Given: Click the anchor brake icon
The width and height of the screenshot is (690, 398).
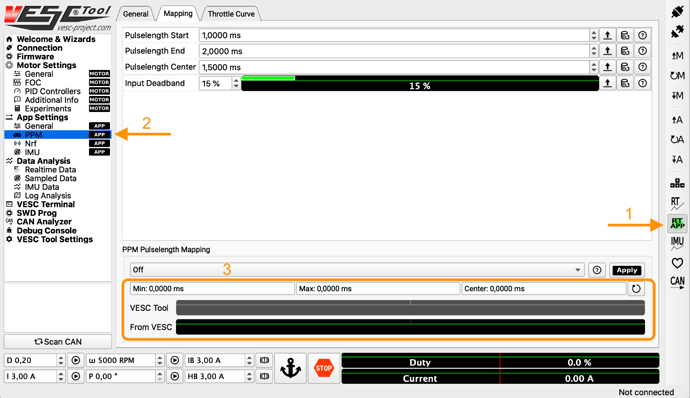Looking at the screenshot, I should tap(290, 368).
